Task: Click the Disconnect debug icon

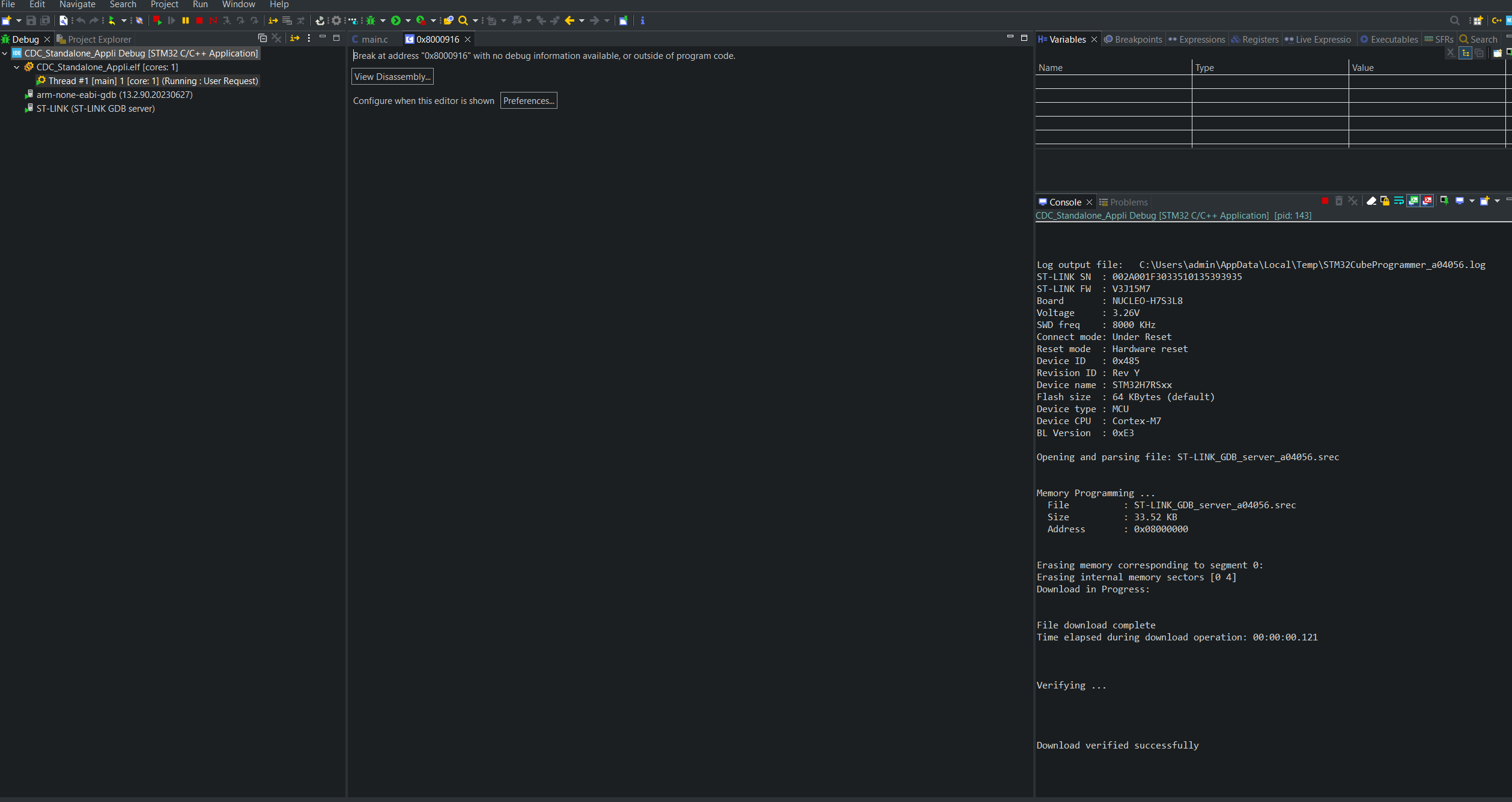Action: [213, 20]
